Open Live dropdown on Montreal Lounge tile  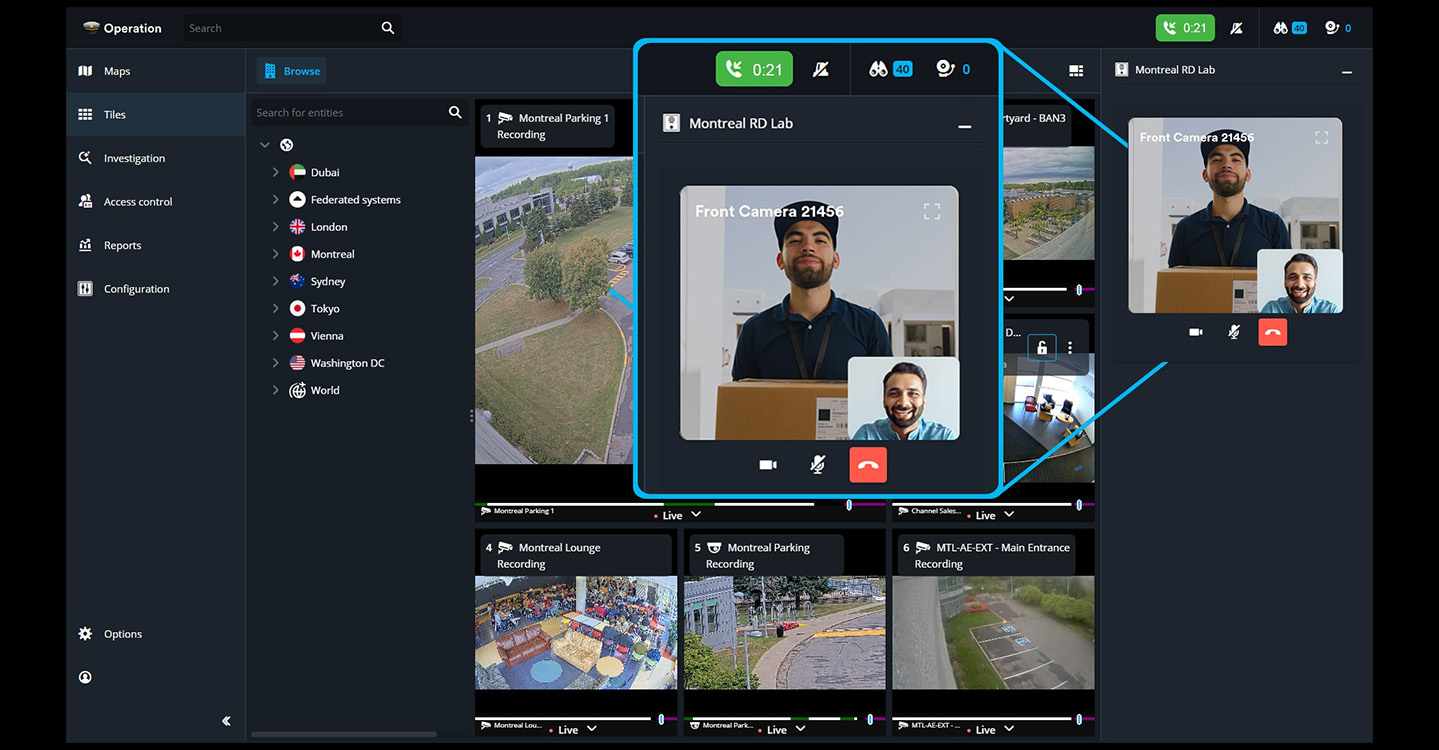click(591, 729)
